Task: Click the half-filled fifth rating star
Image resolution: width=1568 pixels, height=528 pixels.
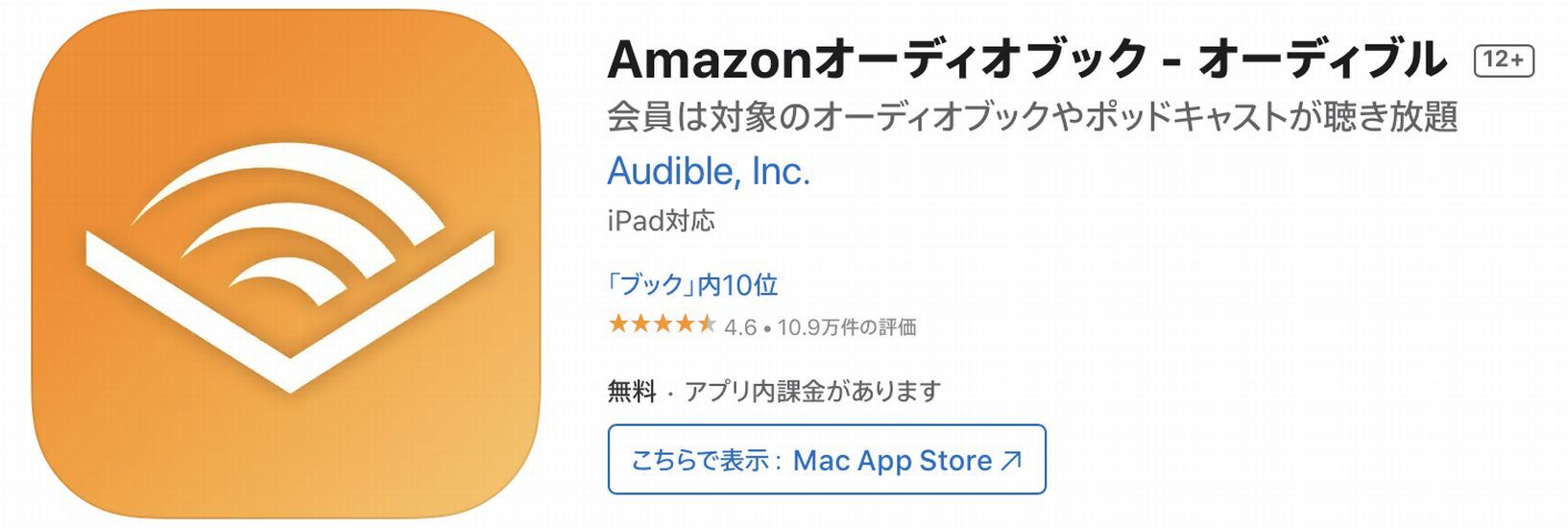Action: click(707, 324)
